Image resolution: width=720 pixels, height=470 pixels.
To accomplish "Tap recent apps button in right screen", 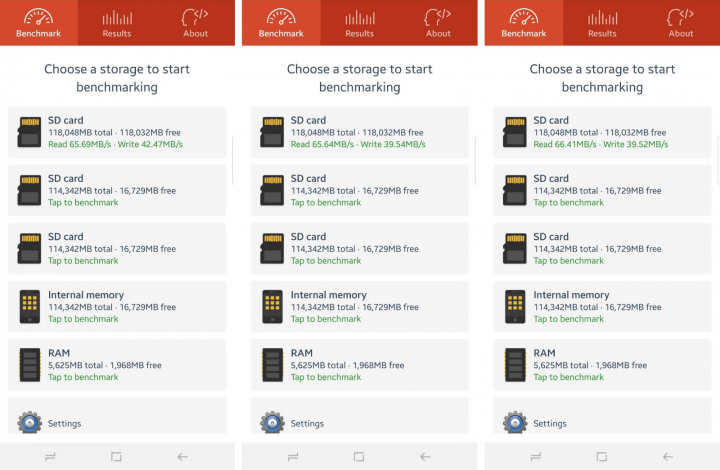I will pyautogui.click(x=535, y=457).
